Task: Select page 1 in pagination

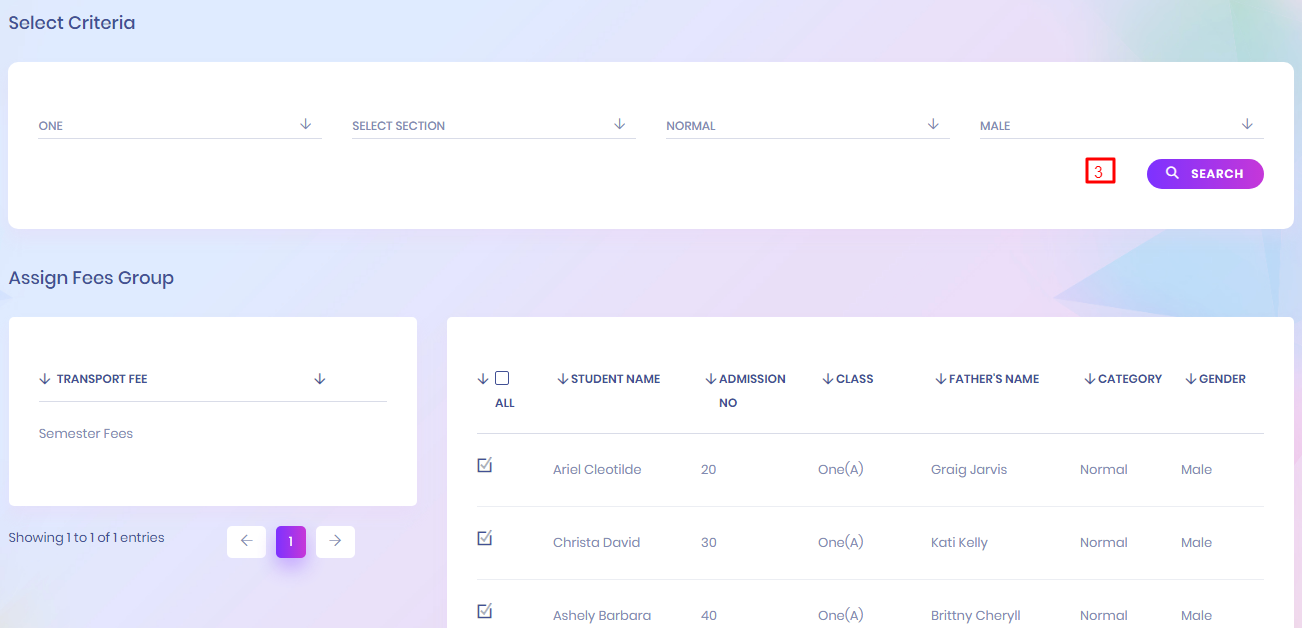Action: coord(290,541)
